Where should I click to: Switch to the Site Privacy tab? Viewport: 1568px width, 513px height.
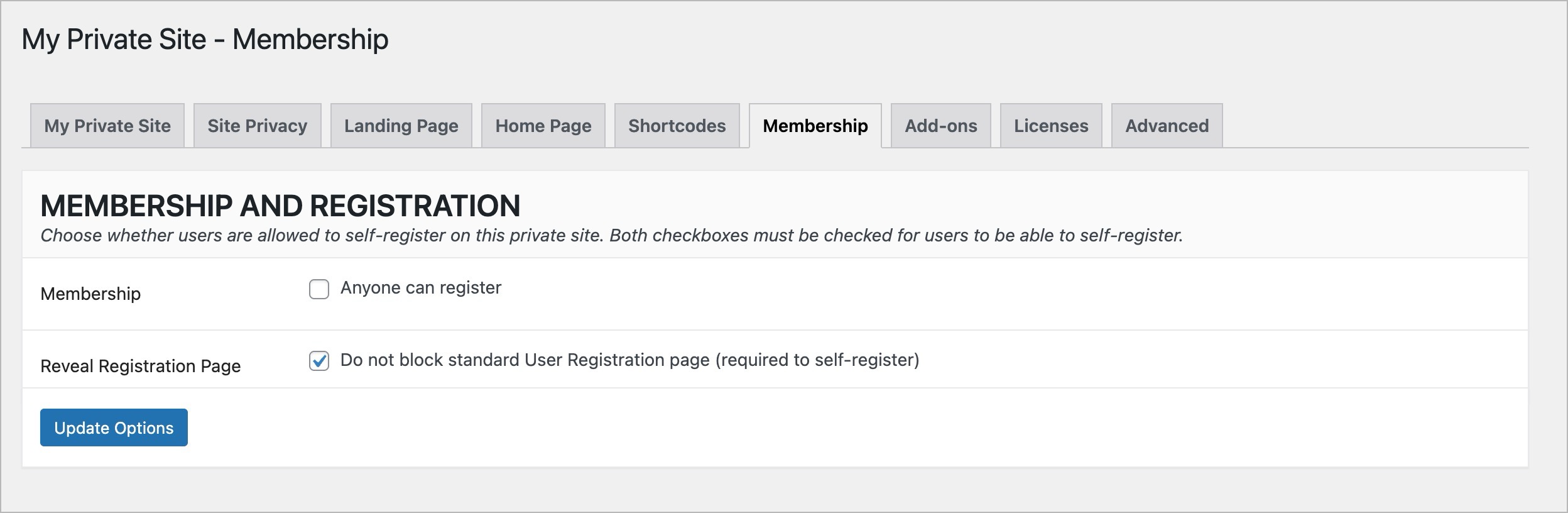[258, 126]
